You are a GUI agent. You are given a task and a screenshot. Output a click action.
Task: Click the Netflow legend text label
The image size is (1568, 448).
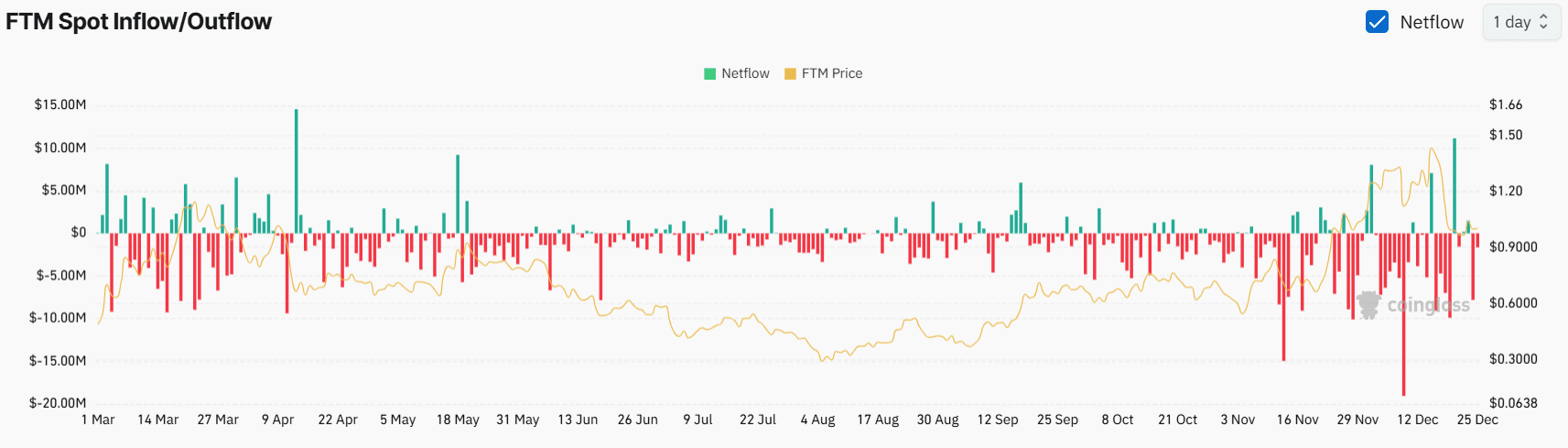click(x=745, y=73)
